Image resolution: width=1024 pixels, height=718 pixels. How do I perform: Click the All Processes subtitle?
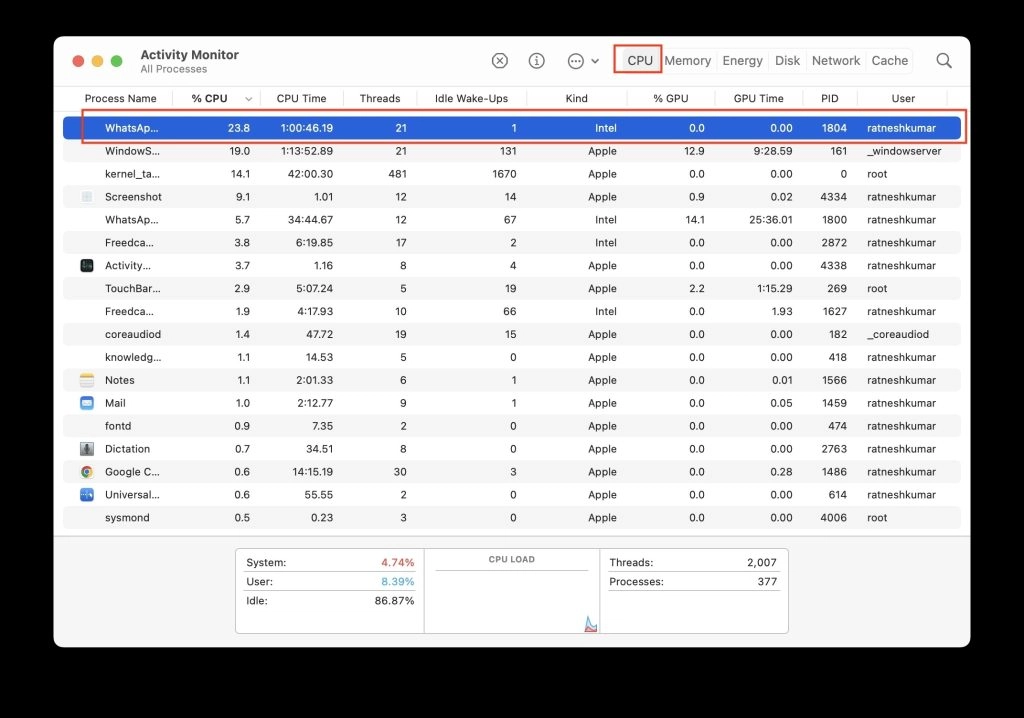click(174, 69)
